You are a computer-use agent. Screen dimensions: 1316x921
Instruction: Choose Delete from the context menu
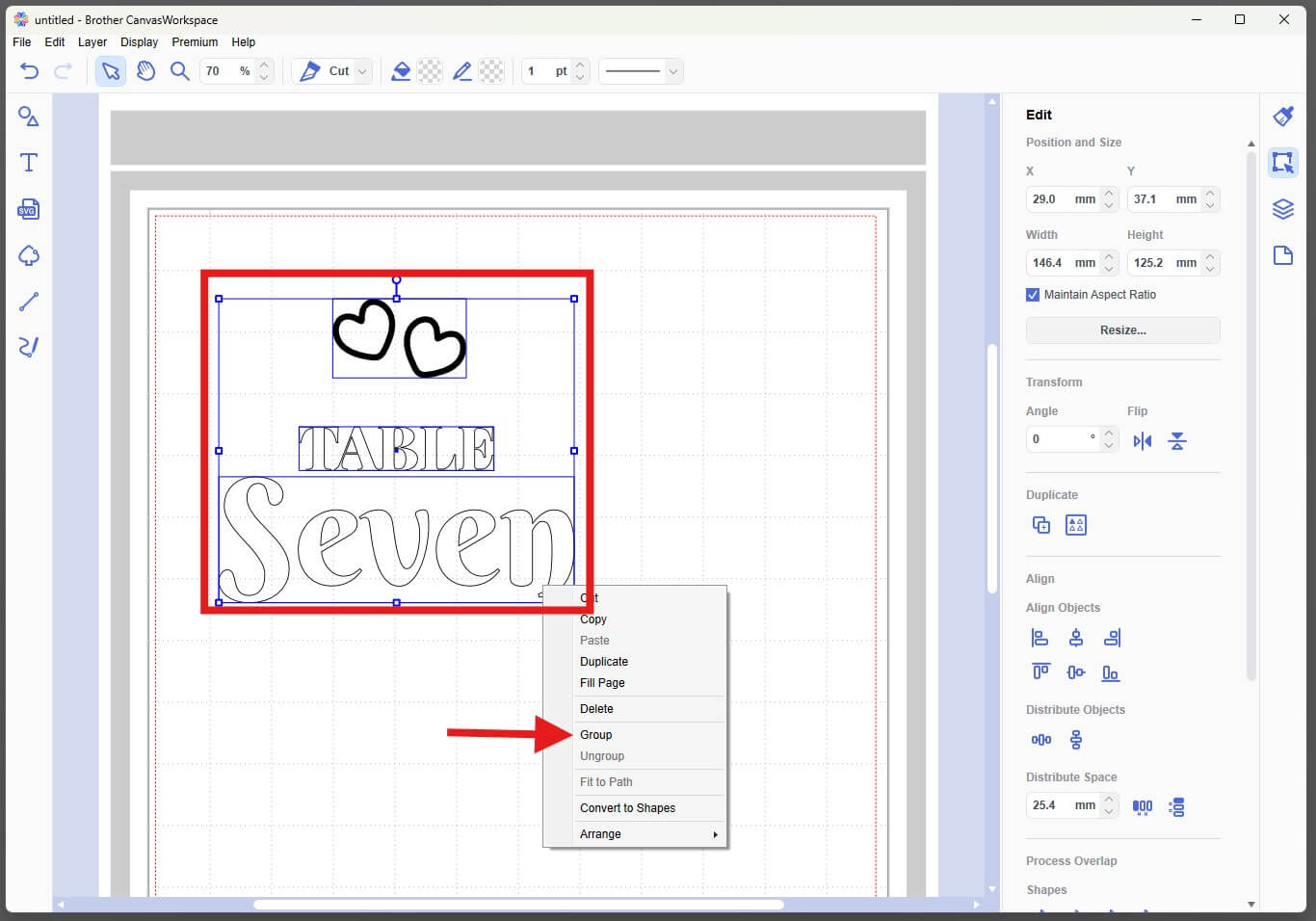point(634,709)
